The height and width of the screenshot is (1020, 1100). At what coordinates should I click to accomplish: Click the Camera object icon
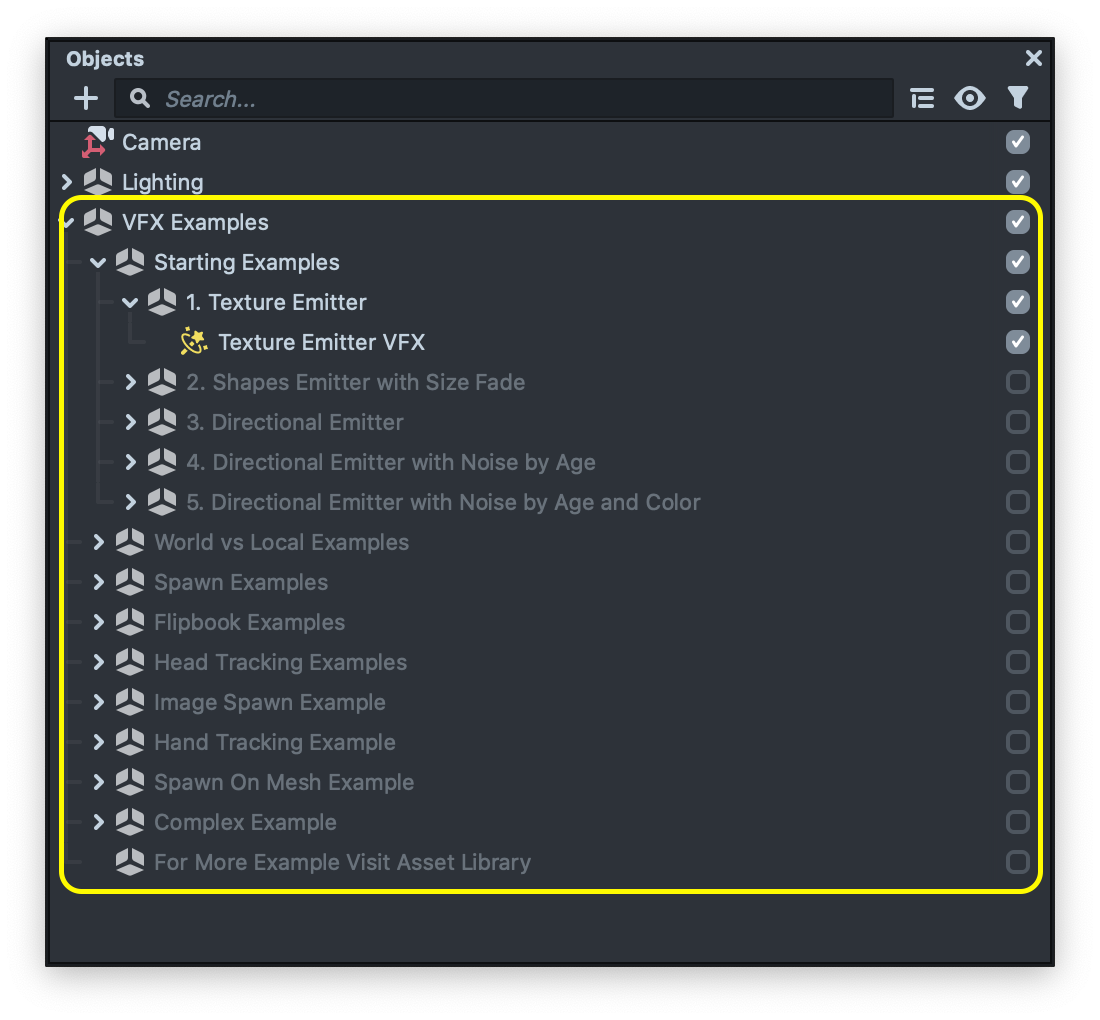[x=96, y=142]
